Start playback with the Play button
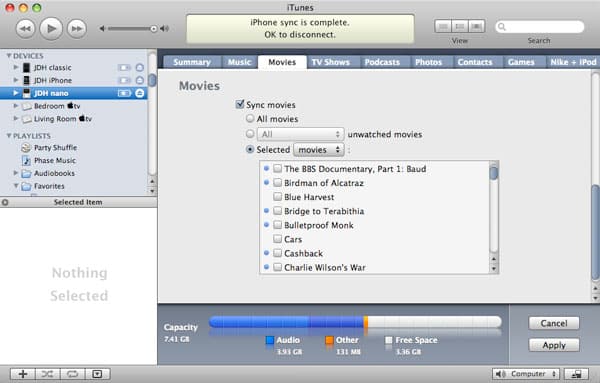This screenshot has width=600, height=383. point(51,28)
